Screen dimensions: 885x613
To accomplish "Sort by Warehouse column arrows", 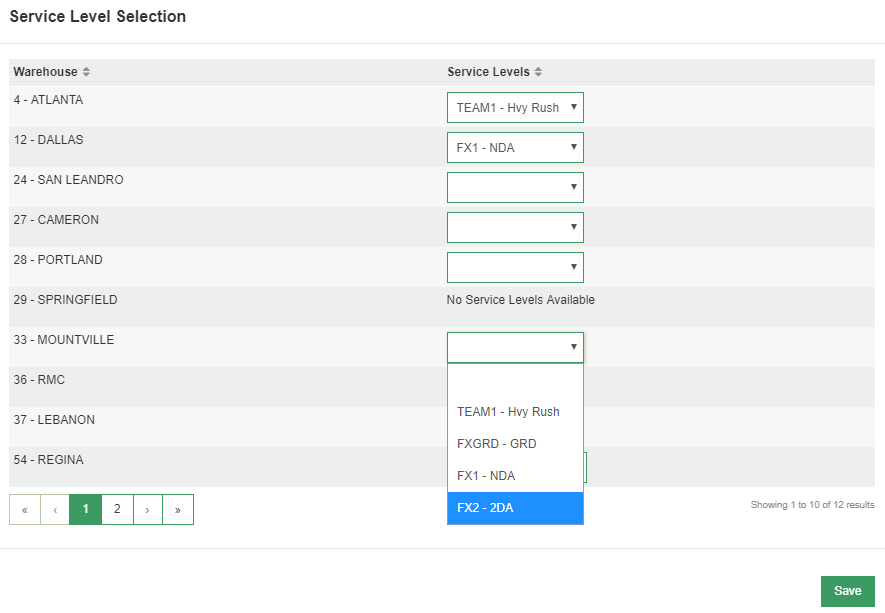I will [86, 72].
